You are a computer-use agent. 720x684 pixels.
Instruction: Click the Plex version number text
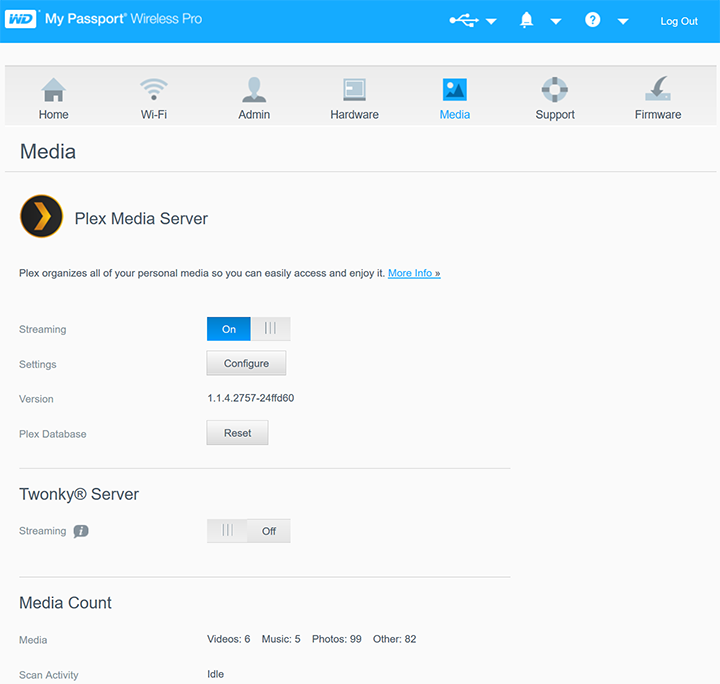250,398
